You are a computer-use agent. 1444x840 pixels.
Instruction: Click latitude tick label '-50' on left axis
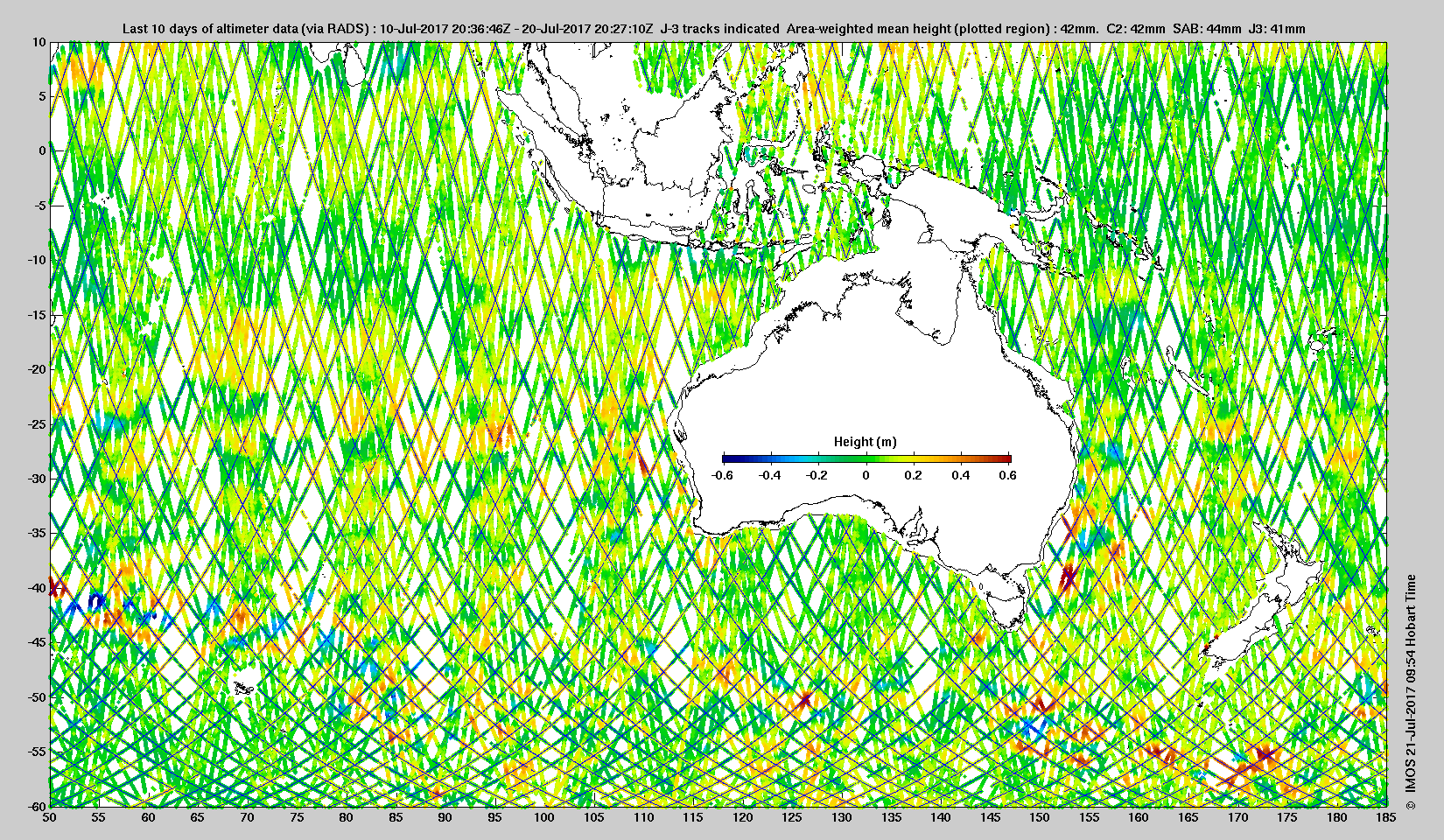tap(36, 697)
